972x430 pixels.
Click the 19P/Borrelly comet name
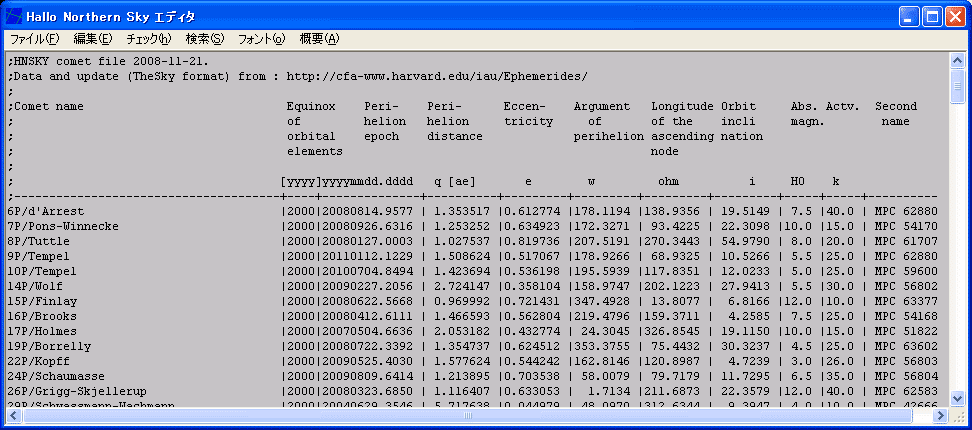[49, 346]
